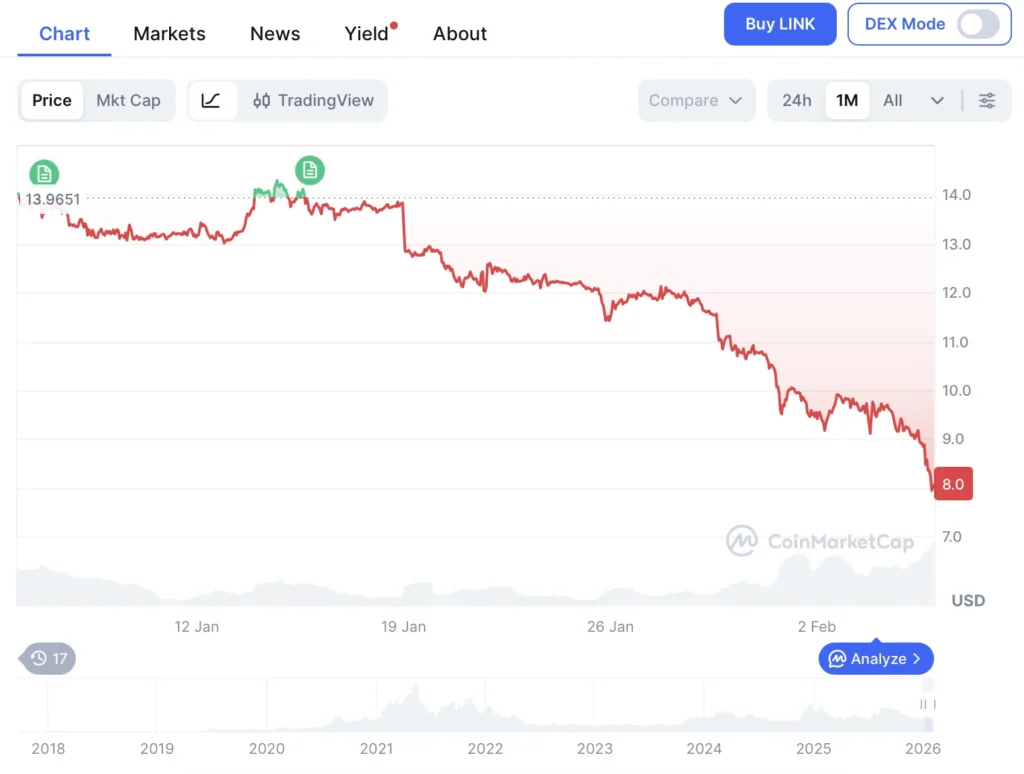The width and height of the screenshot is (1024, 774).
Task: Open chart history showing 17 events
Action: [46, 659]
